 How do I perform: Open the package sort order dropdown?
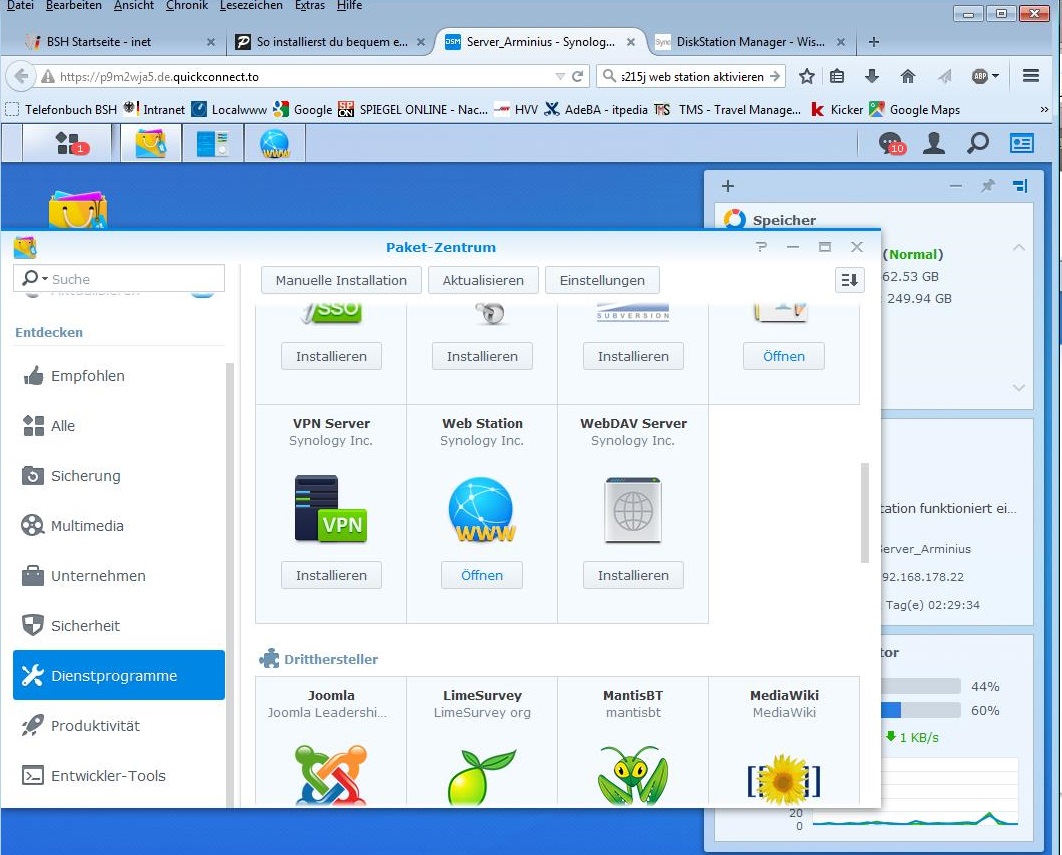click(x=849, y=280)
